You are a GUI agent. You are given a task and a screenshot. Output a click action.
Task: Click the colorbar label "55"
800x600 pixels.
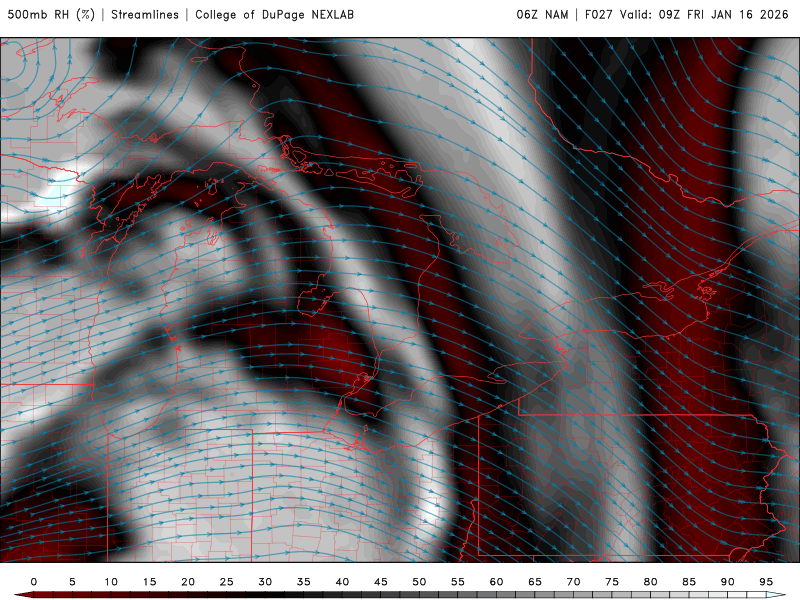[458, 582]
